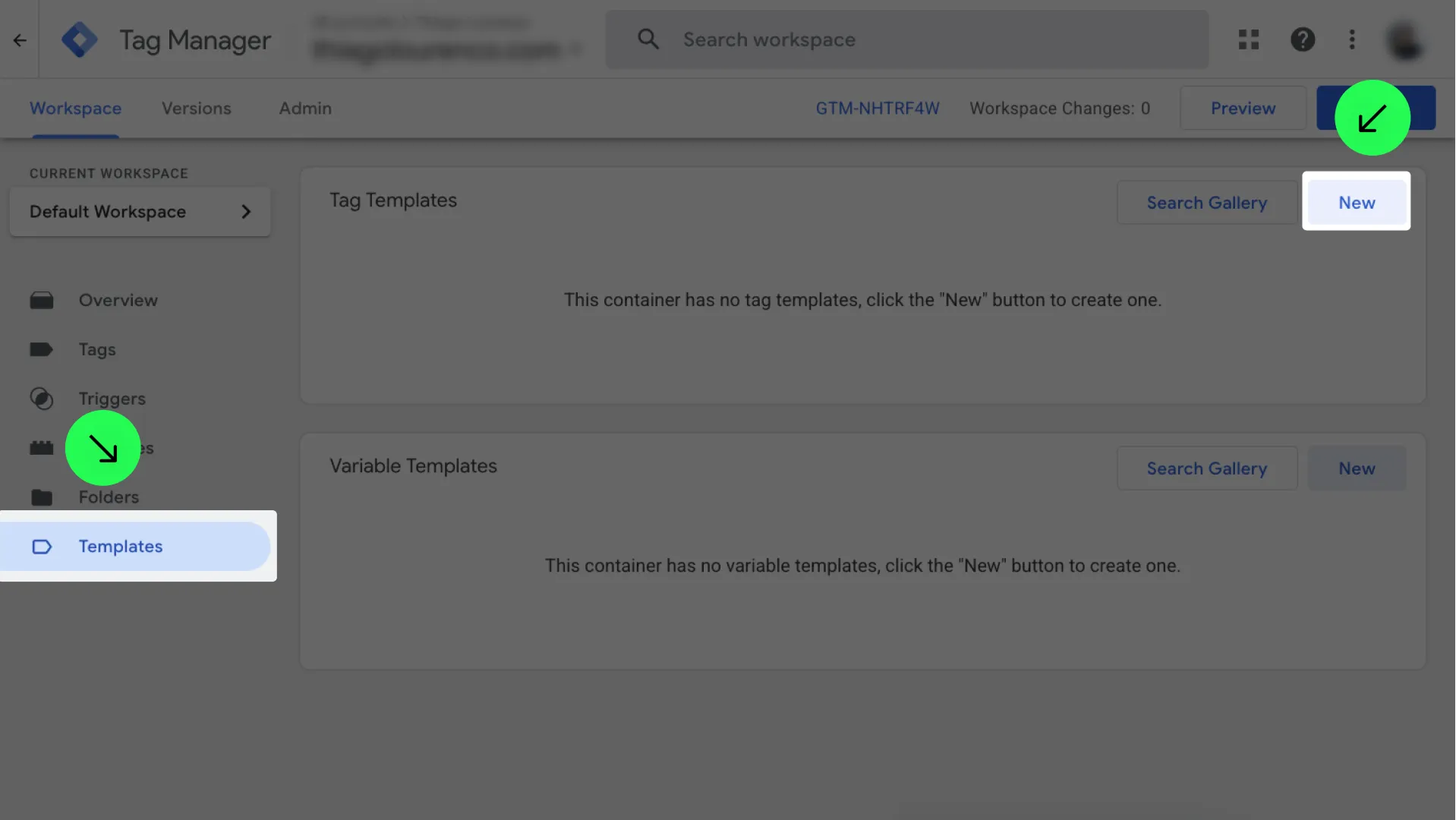Viewport: 1456px width, 820px height.
Task: Switch to the Admin tab
Action: [305, 109]
